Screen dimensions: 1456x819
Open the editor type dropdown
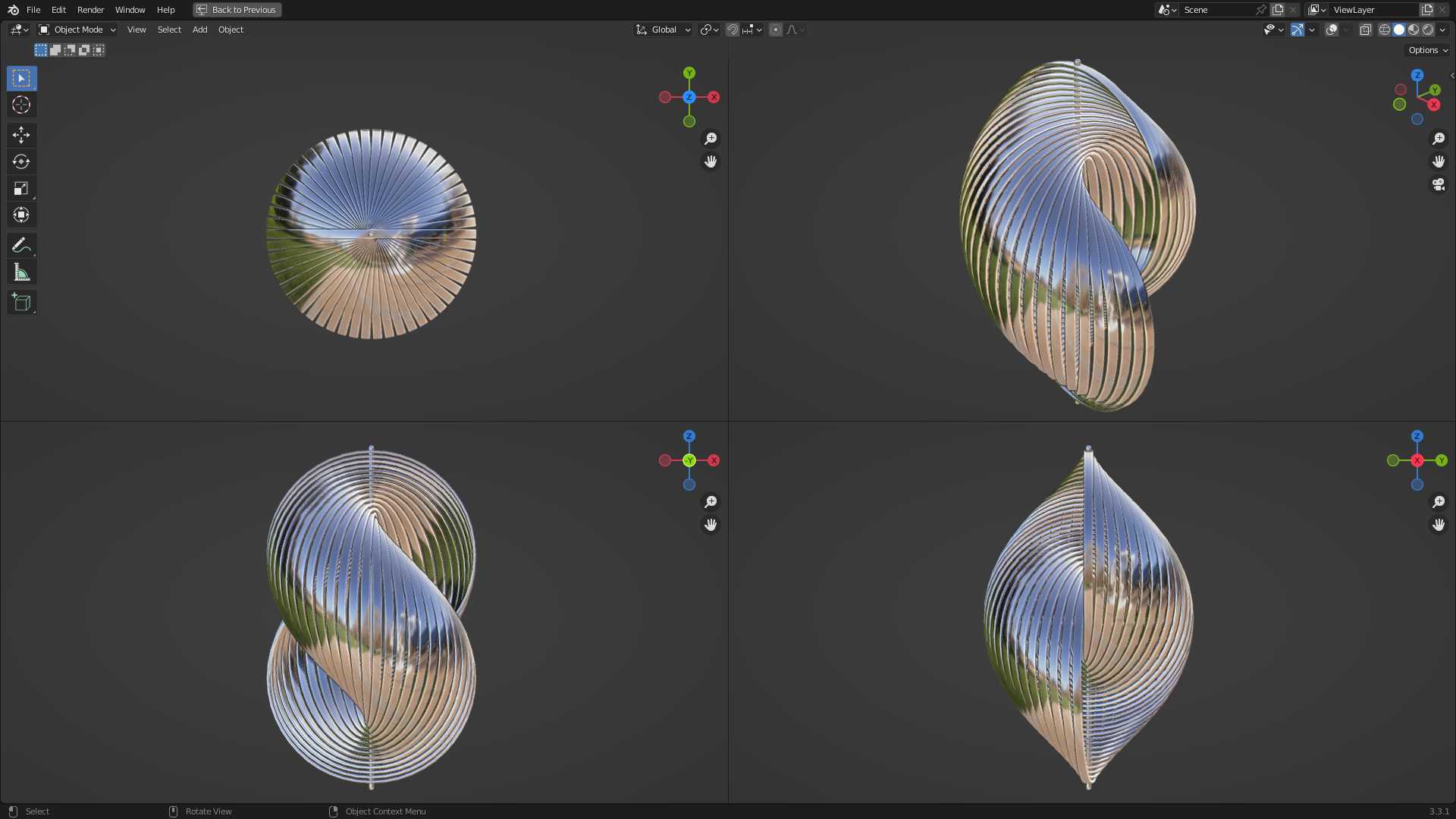19,30
